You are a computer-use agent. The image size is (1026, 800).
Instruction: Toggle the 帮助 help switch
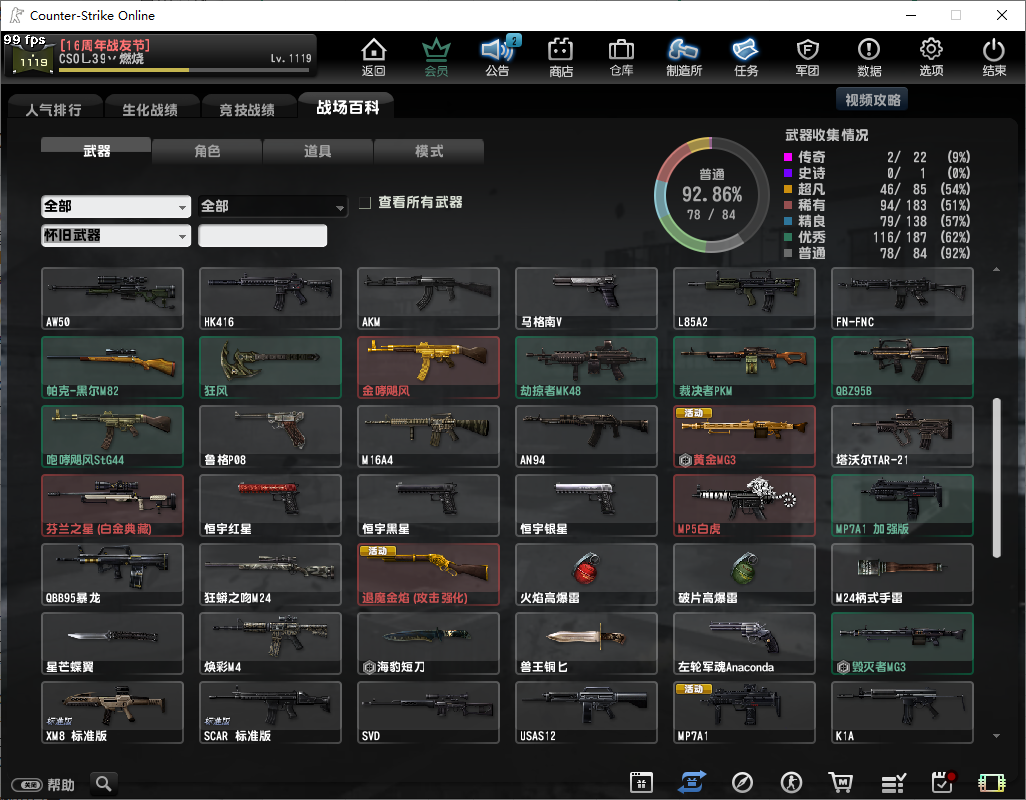coord(28,784)
